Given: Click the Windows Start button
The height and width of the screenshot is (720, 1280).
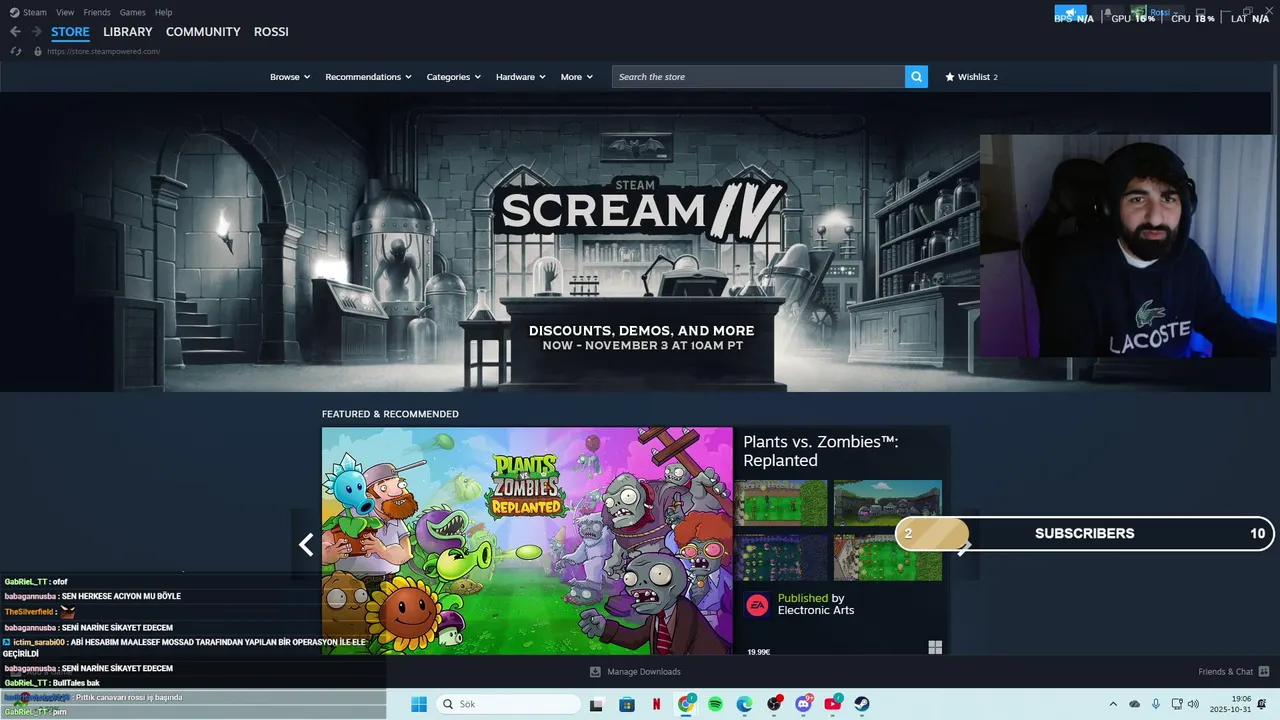Looking at the screenshot, I should (419, 704).
